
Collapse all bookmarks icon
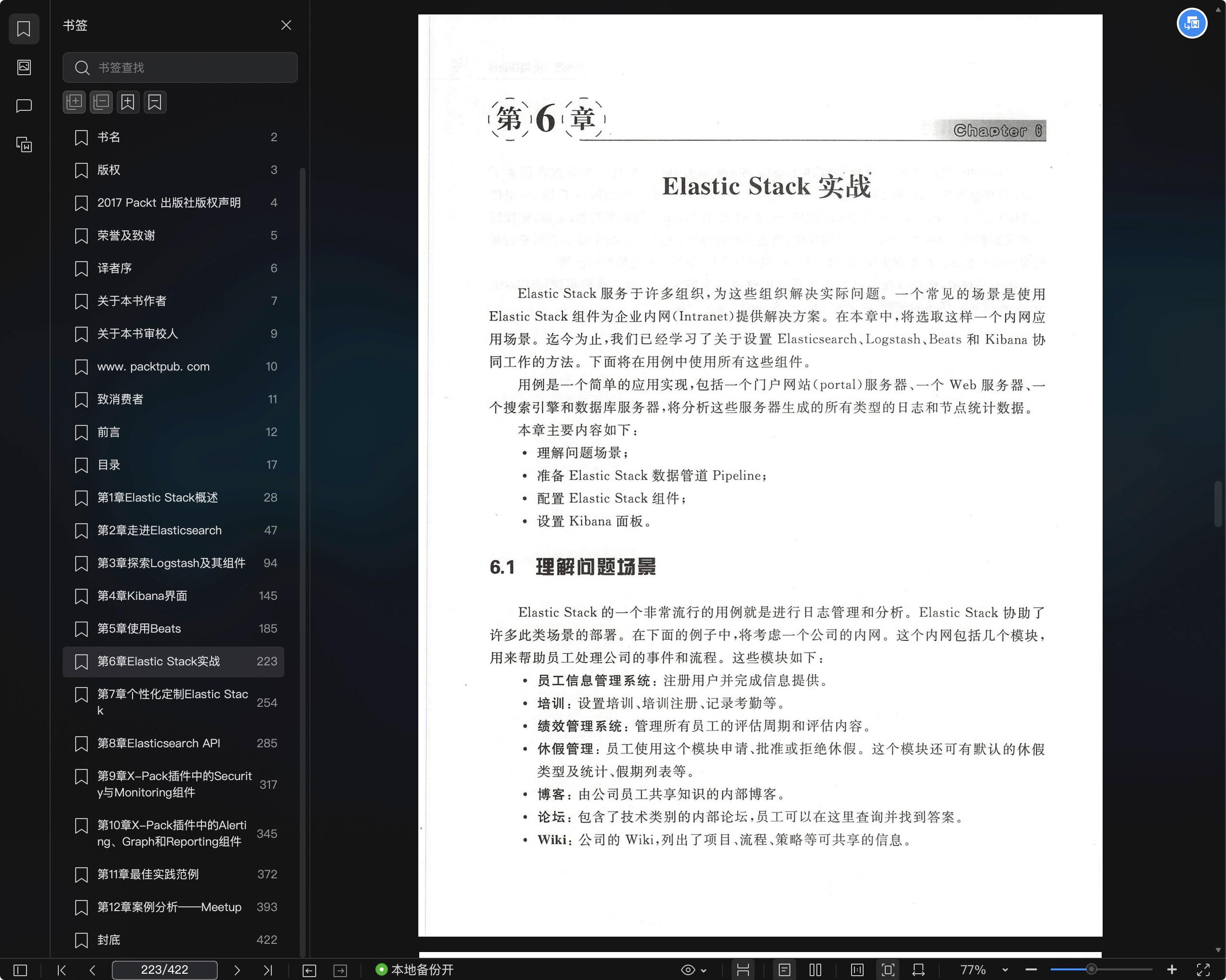(x=101, y=102)
